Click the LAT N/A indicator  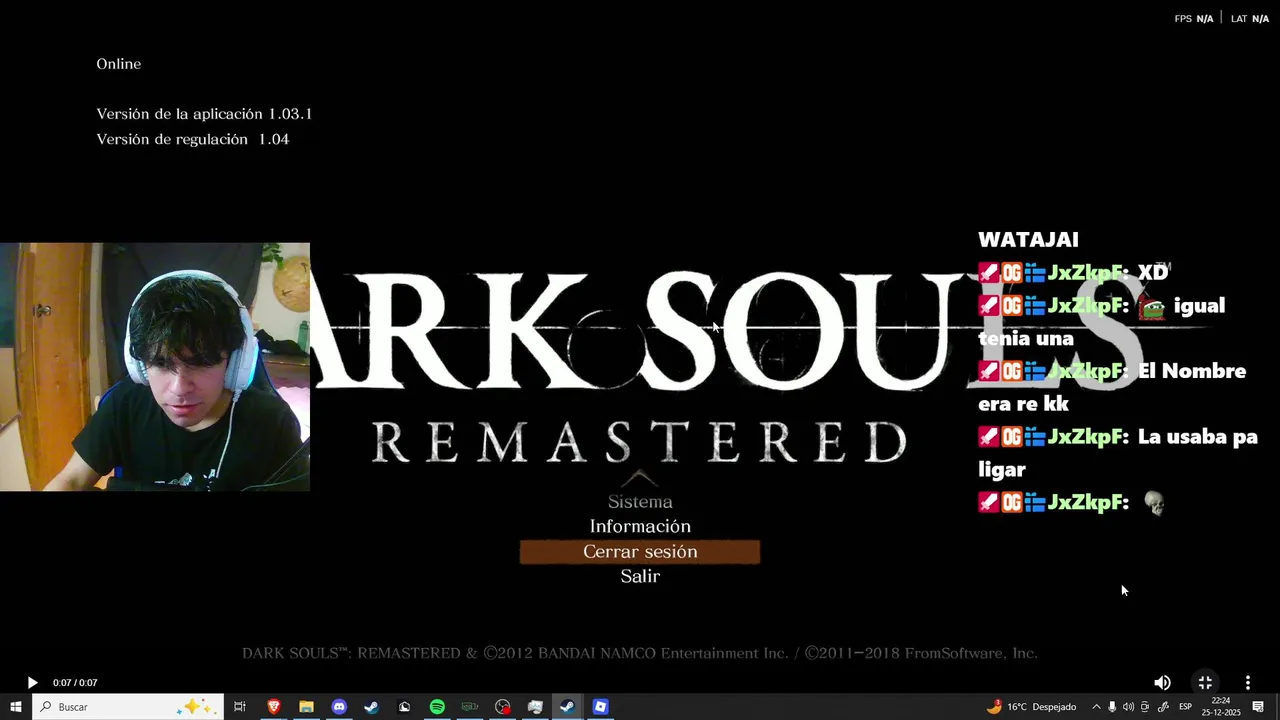[1250, 19]
